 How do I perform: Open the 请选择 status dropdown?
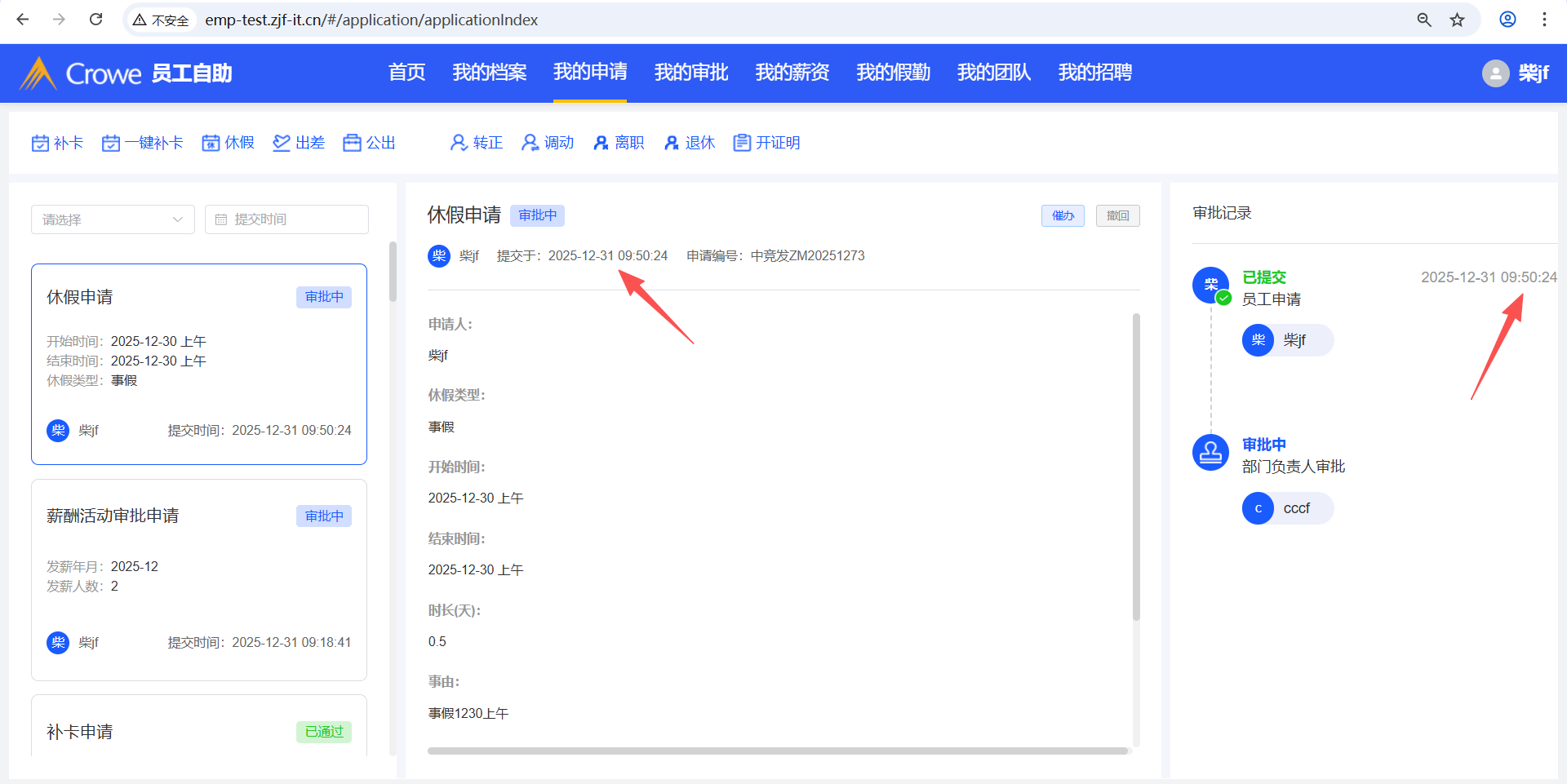[x=113, y=219]
